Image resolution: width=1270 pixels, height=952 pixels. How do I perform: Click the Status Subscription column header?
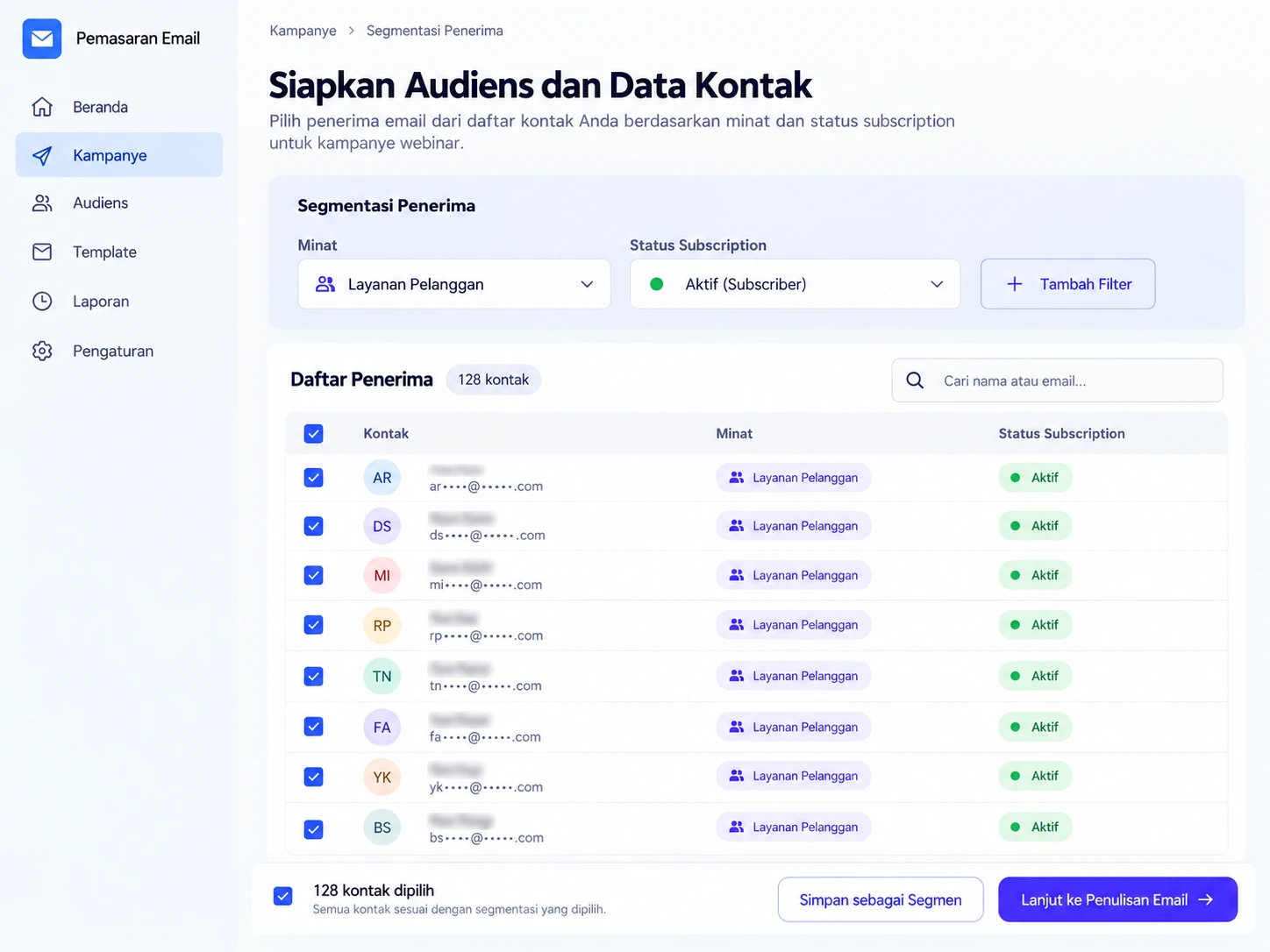1061,434
